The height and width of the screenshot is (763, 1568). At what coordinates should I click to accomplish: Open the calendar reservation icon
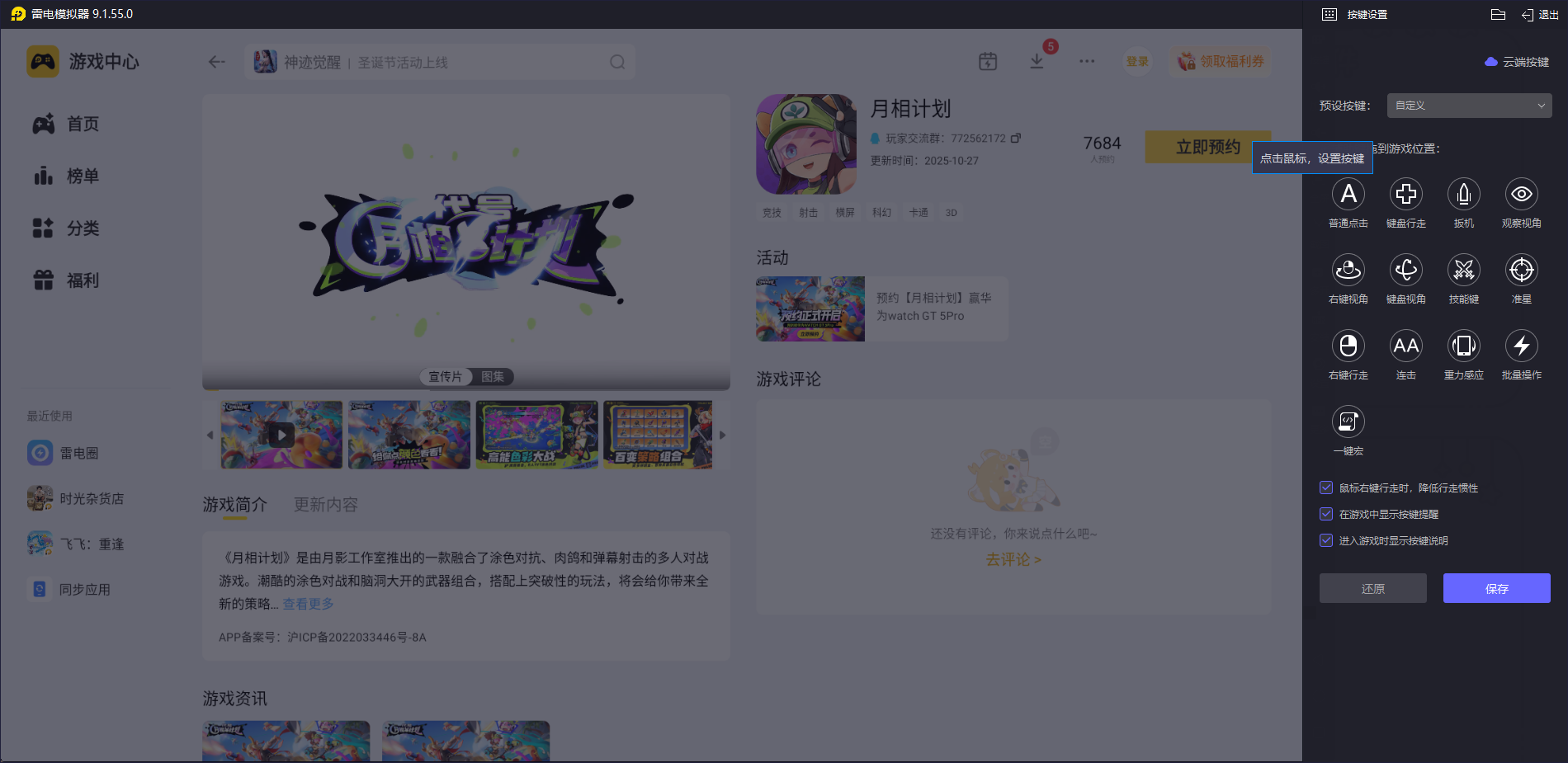988,61
